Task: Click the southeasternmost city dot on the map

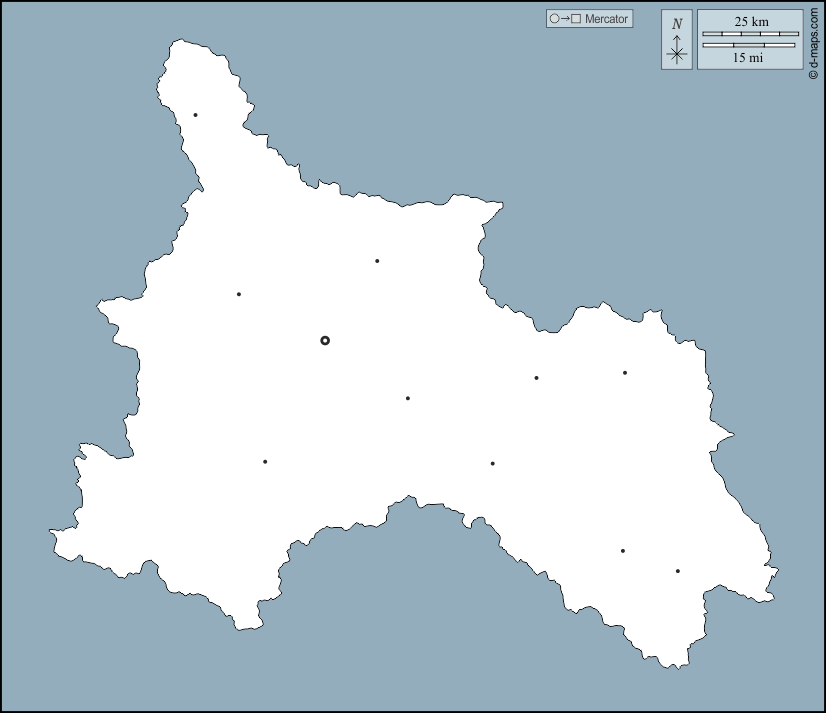Action: point(678,571)
